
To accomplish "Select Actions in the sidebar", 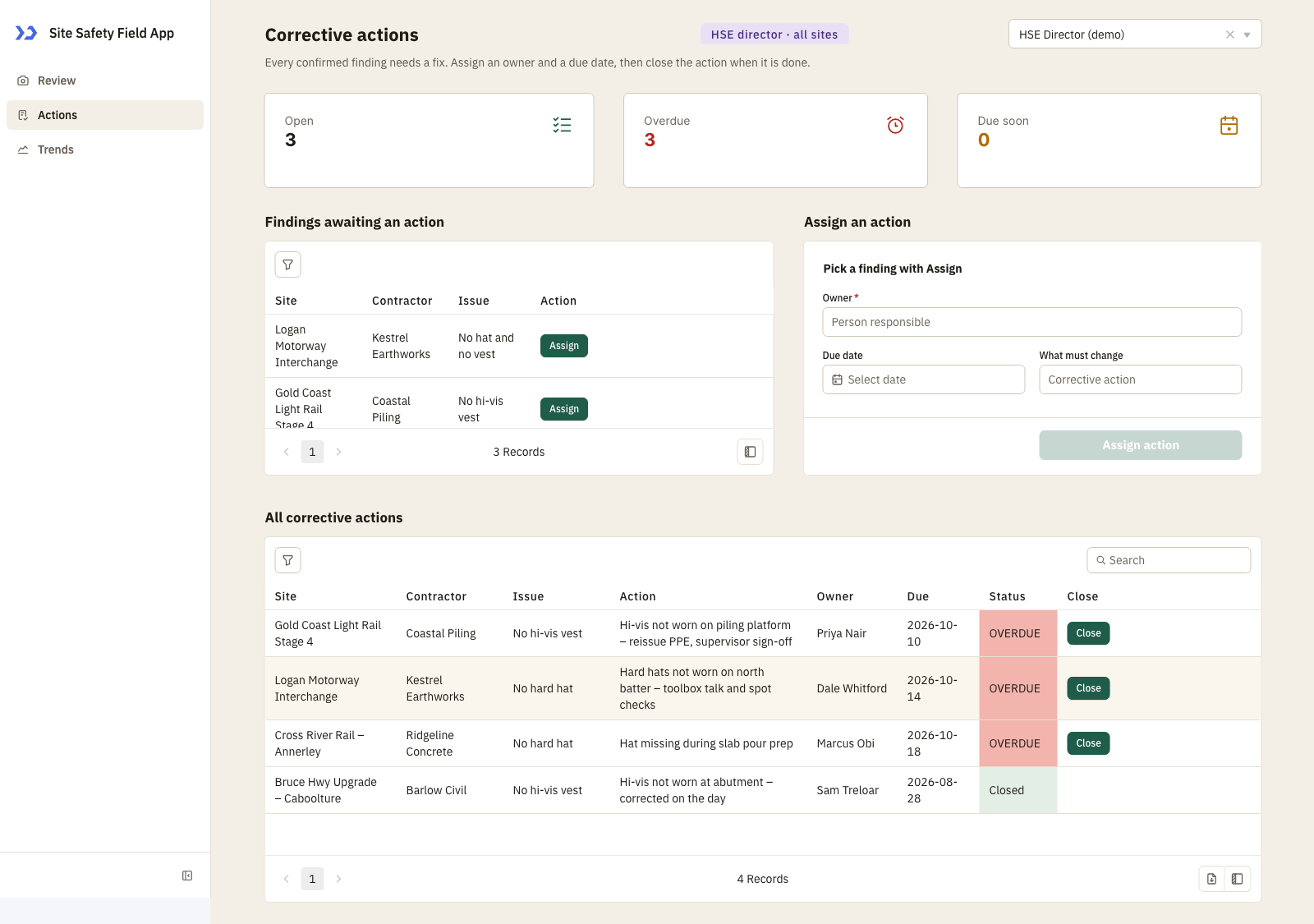I will [x=105, y=115].
